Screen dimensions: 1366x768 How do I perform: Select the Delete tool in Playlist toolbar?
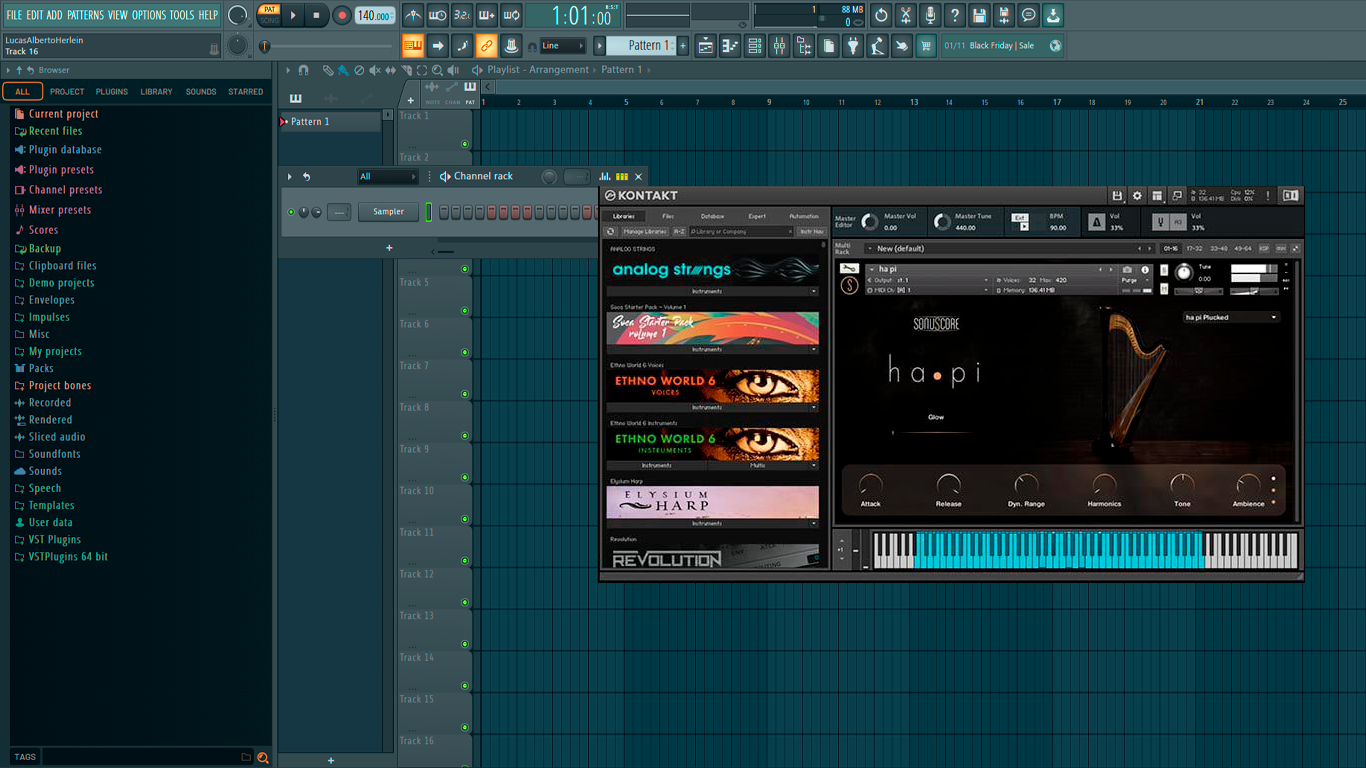pos(359,70)
